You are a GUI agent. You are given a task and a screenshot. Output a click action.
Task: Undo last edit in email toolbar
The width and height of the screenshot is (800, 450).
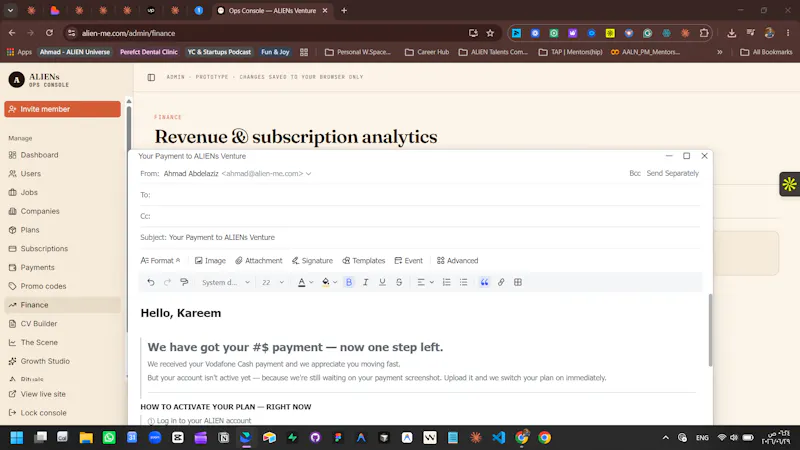[151, 282]
